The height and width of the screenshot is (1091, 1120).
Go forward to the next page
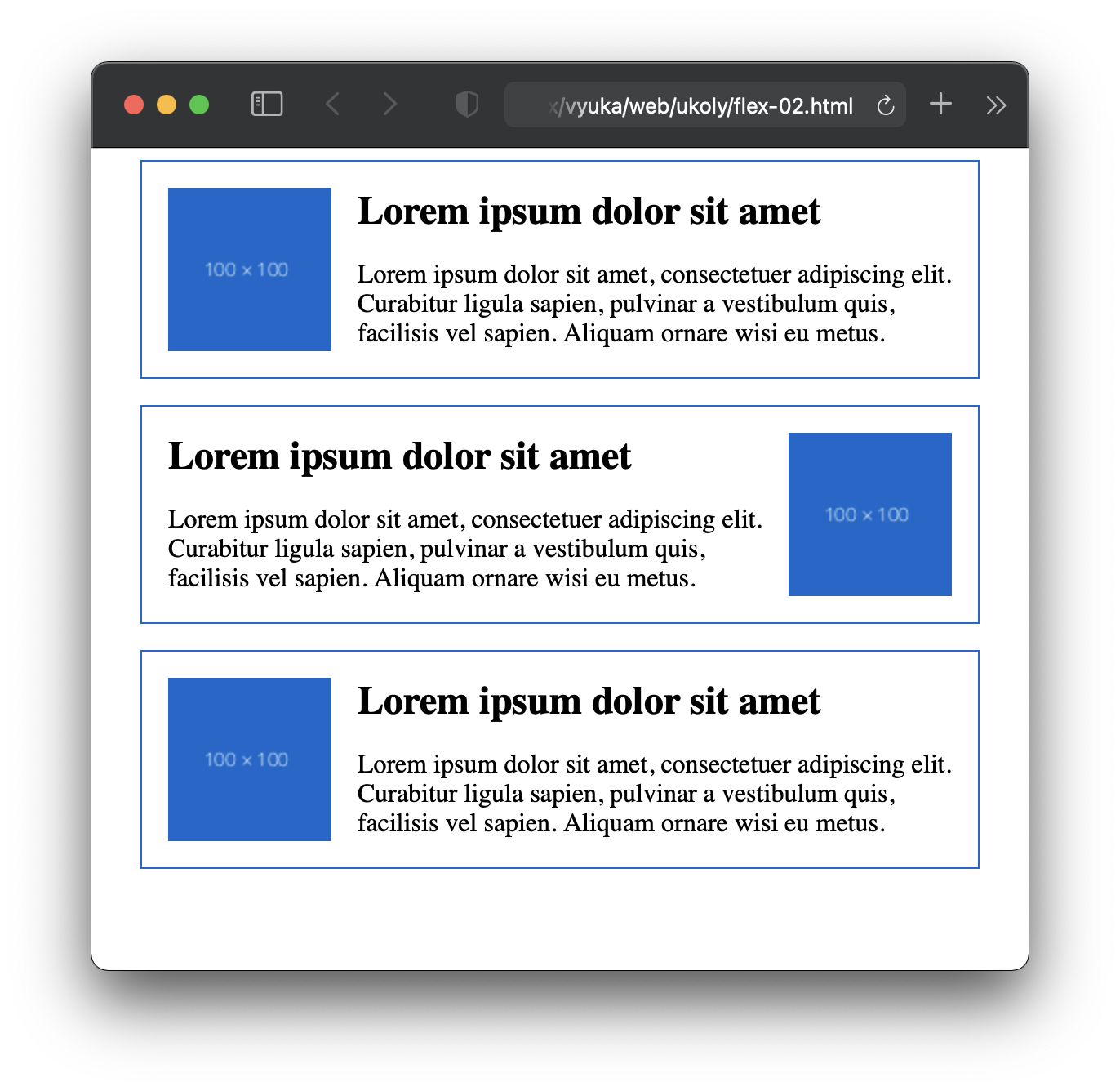pos(390,105)
